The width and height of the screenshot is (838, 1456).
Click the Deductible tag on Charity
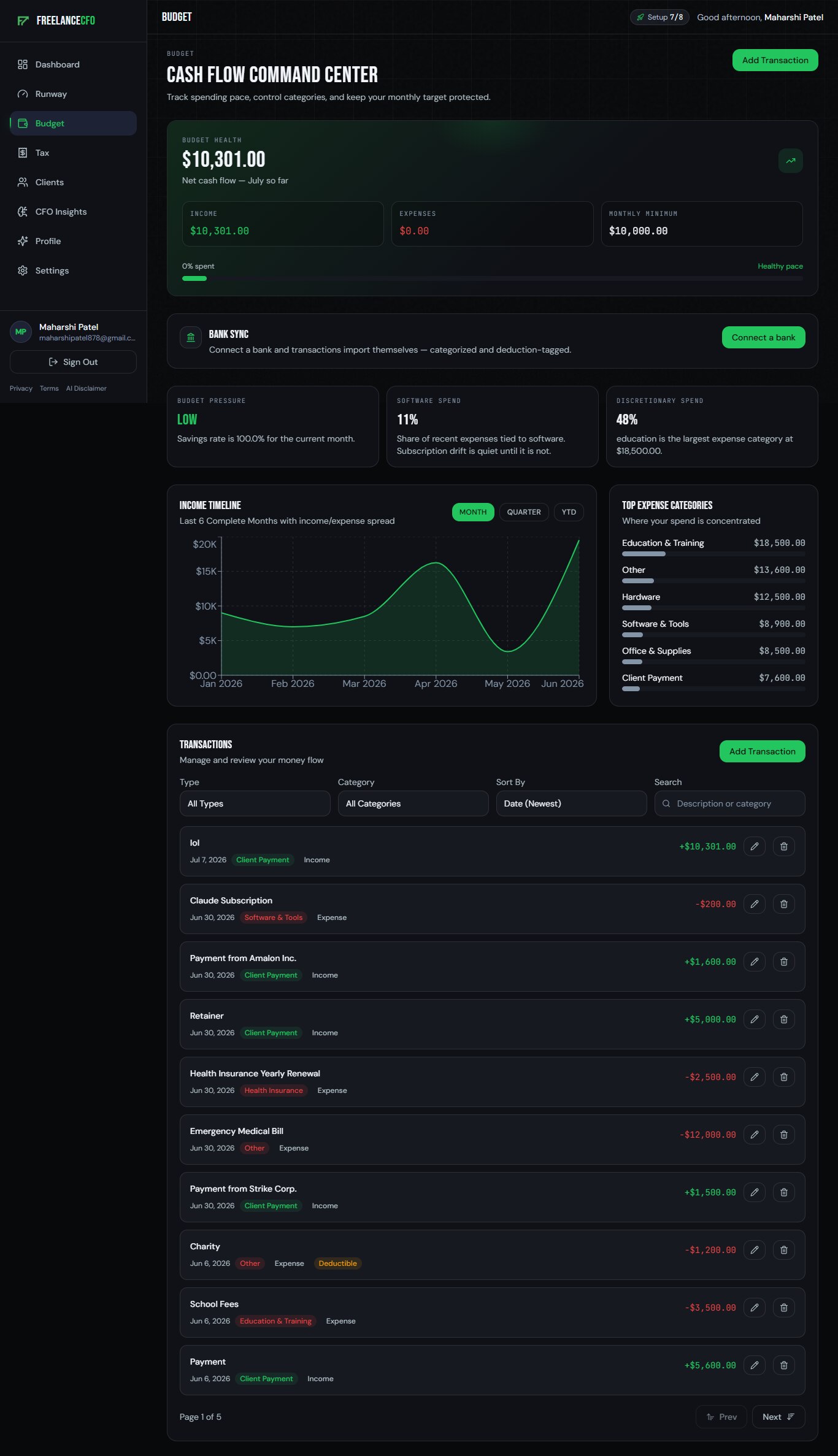coord(337,1263)
